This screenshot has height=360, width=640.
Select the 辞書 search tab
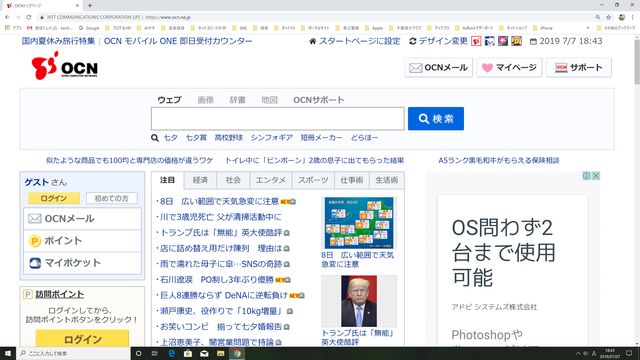pos(238,100)
